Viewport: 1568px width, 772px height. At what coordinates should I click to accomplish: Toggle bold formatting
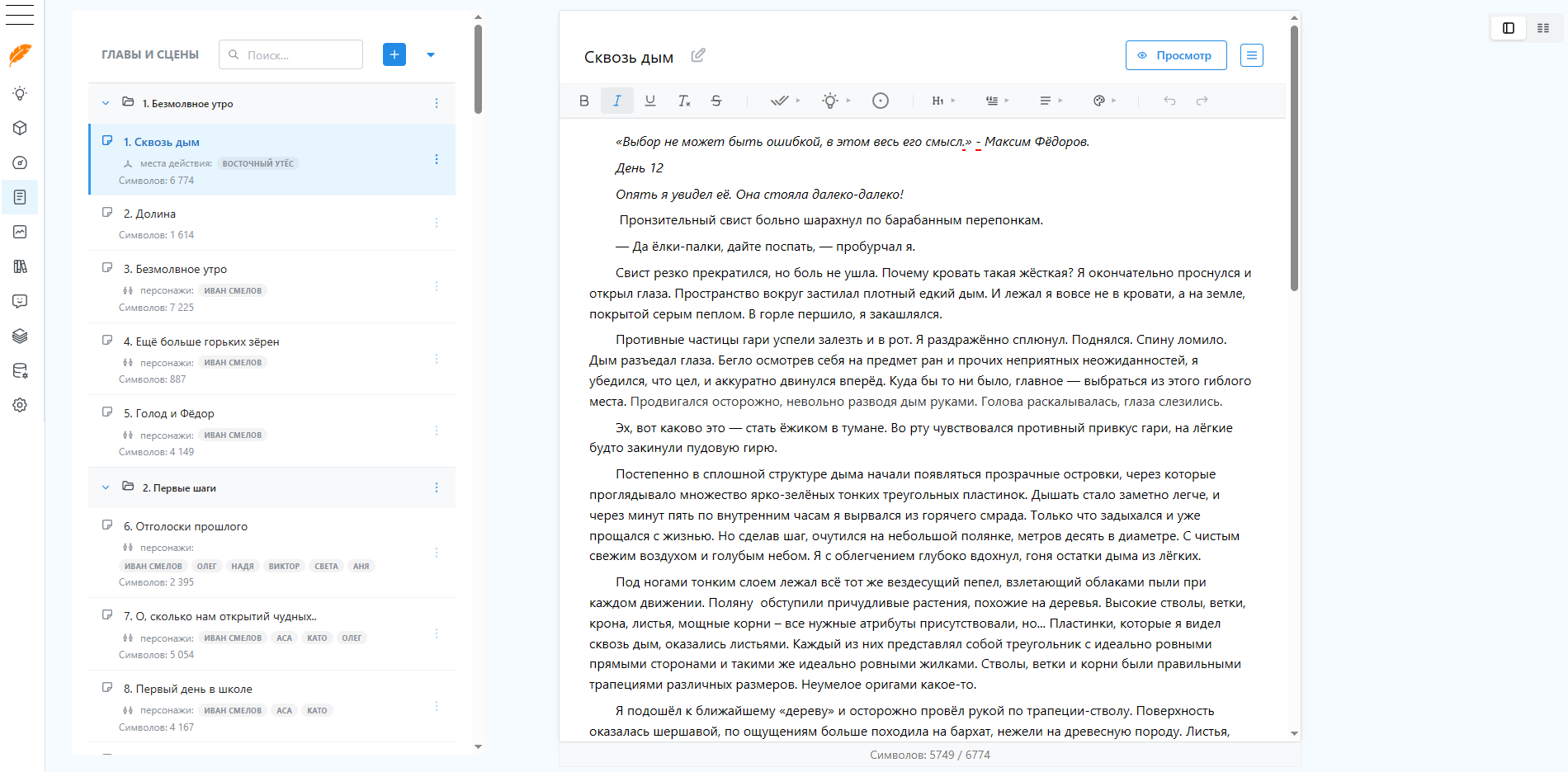[x=584, y=101]
